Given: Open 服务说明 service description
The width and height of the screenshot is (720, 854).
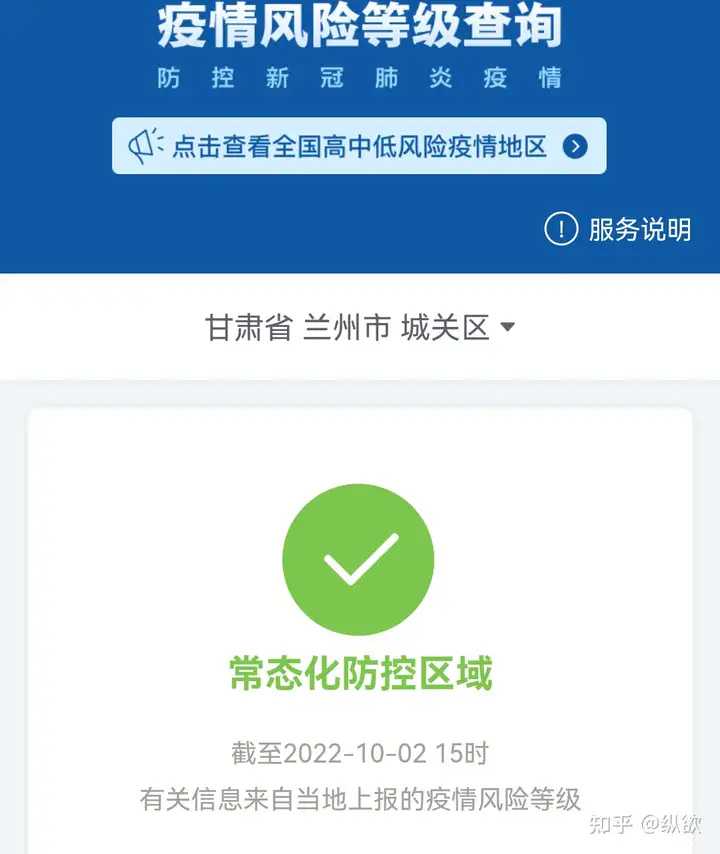Looking at the screenshot, I should (x=640, y=229).
